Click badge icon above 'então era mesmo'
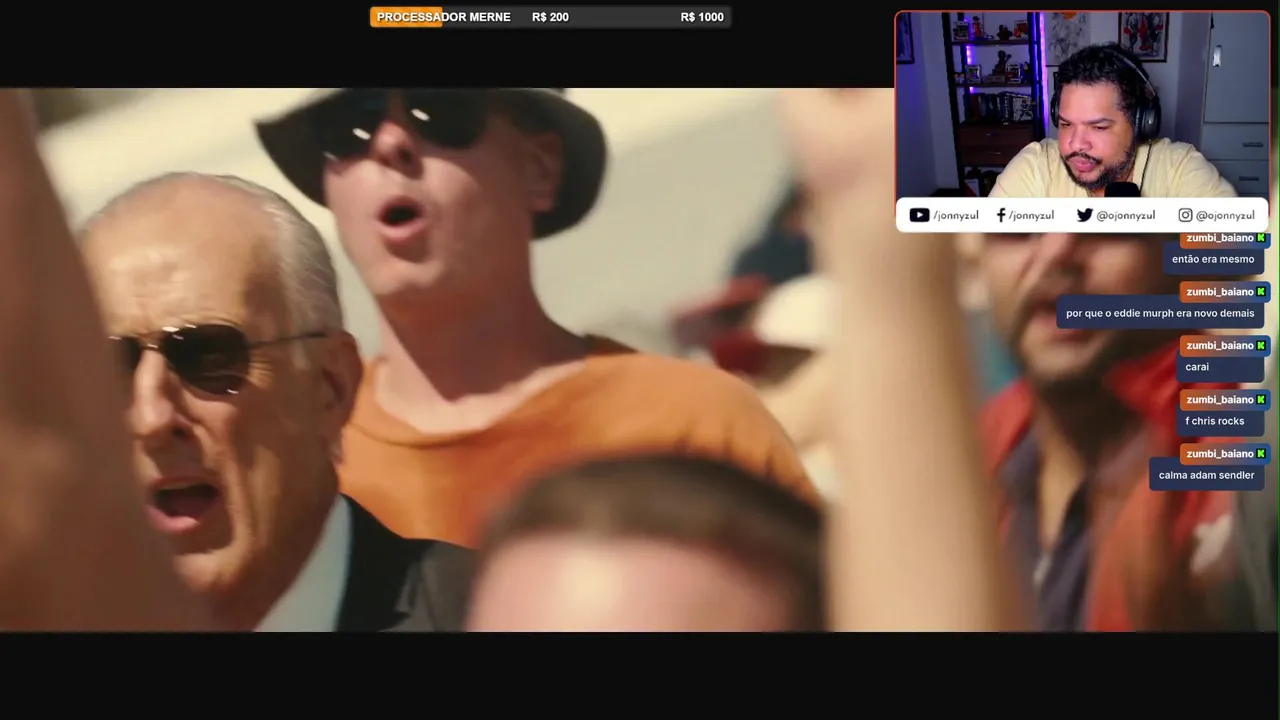The image size is (1280, 720). [1261, 238]
